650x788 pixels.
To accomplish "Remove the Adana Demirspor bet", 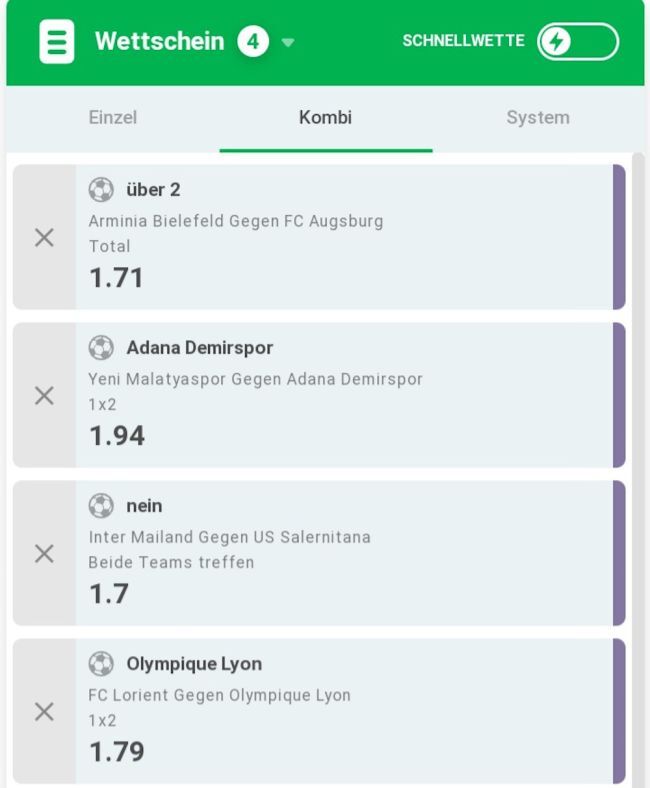I will [x=44, y=396].
